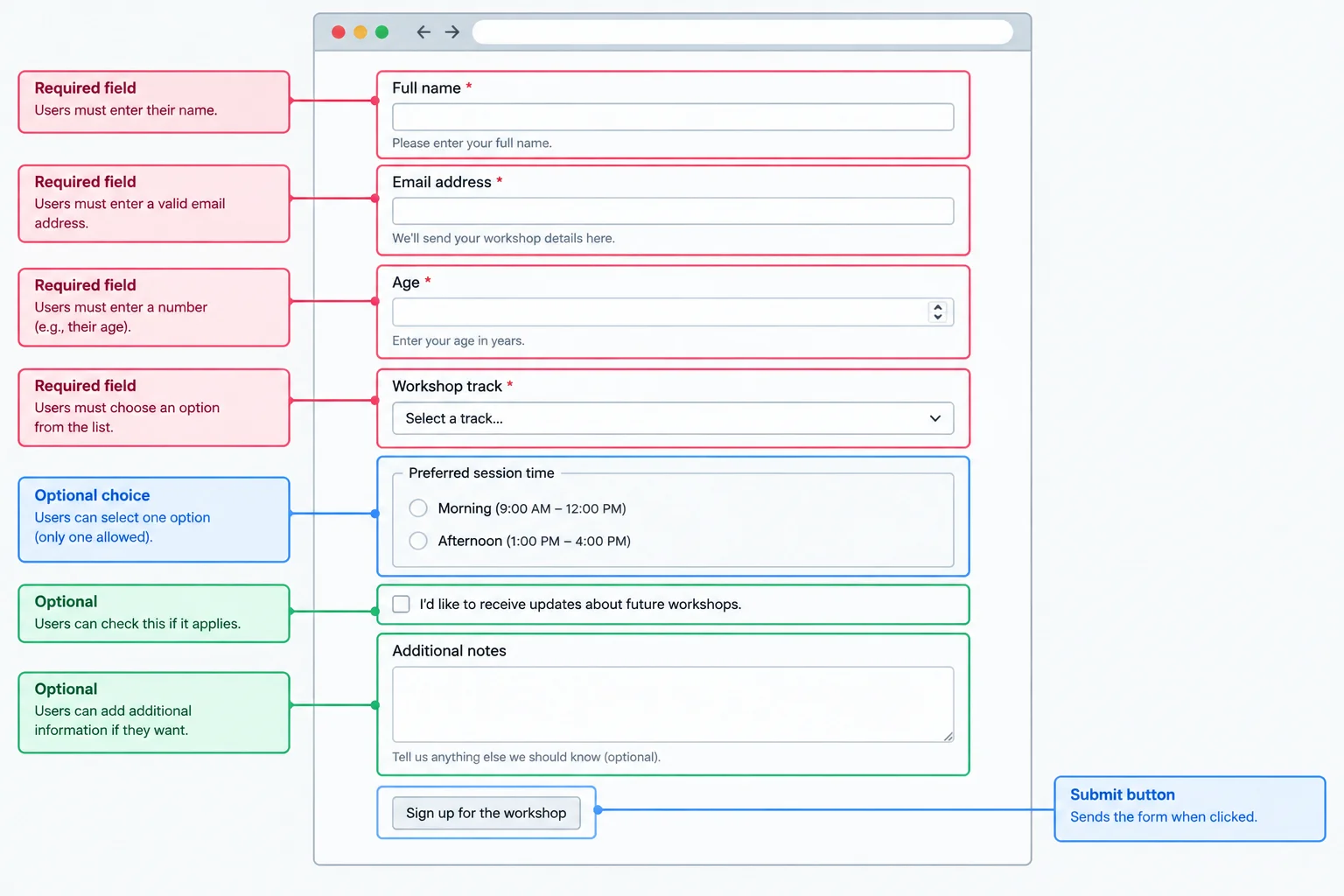The image size is (1344, 896).
Task: Decrease Age with the stepper down arrow
Action: point(938,317)
